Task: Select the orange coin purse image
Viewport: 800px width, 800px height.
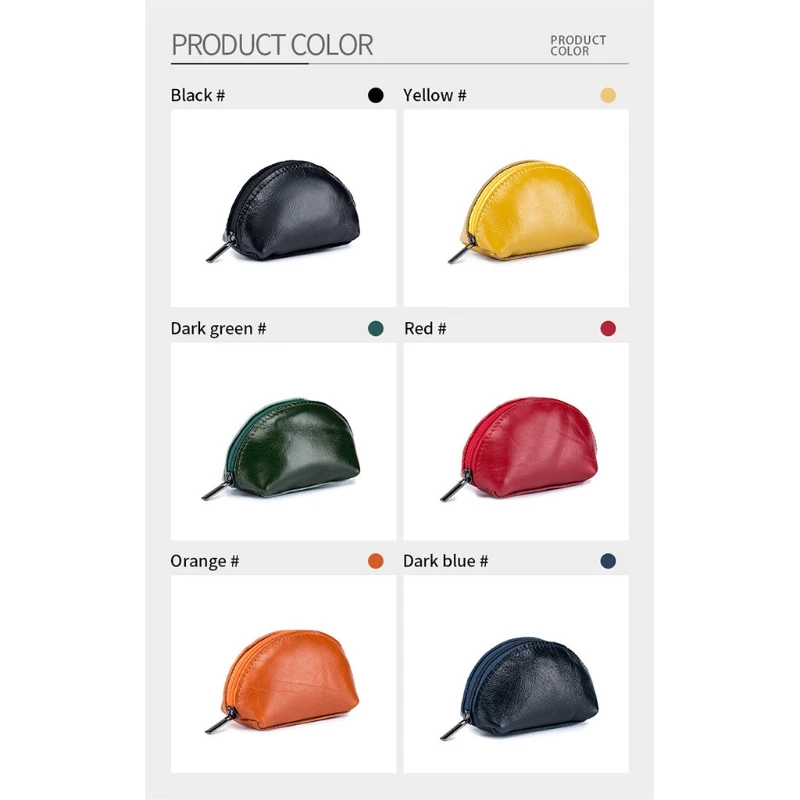Action: coord(283,674)
